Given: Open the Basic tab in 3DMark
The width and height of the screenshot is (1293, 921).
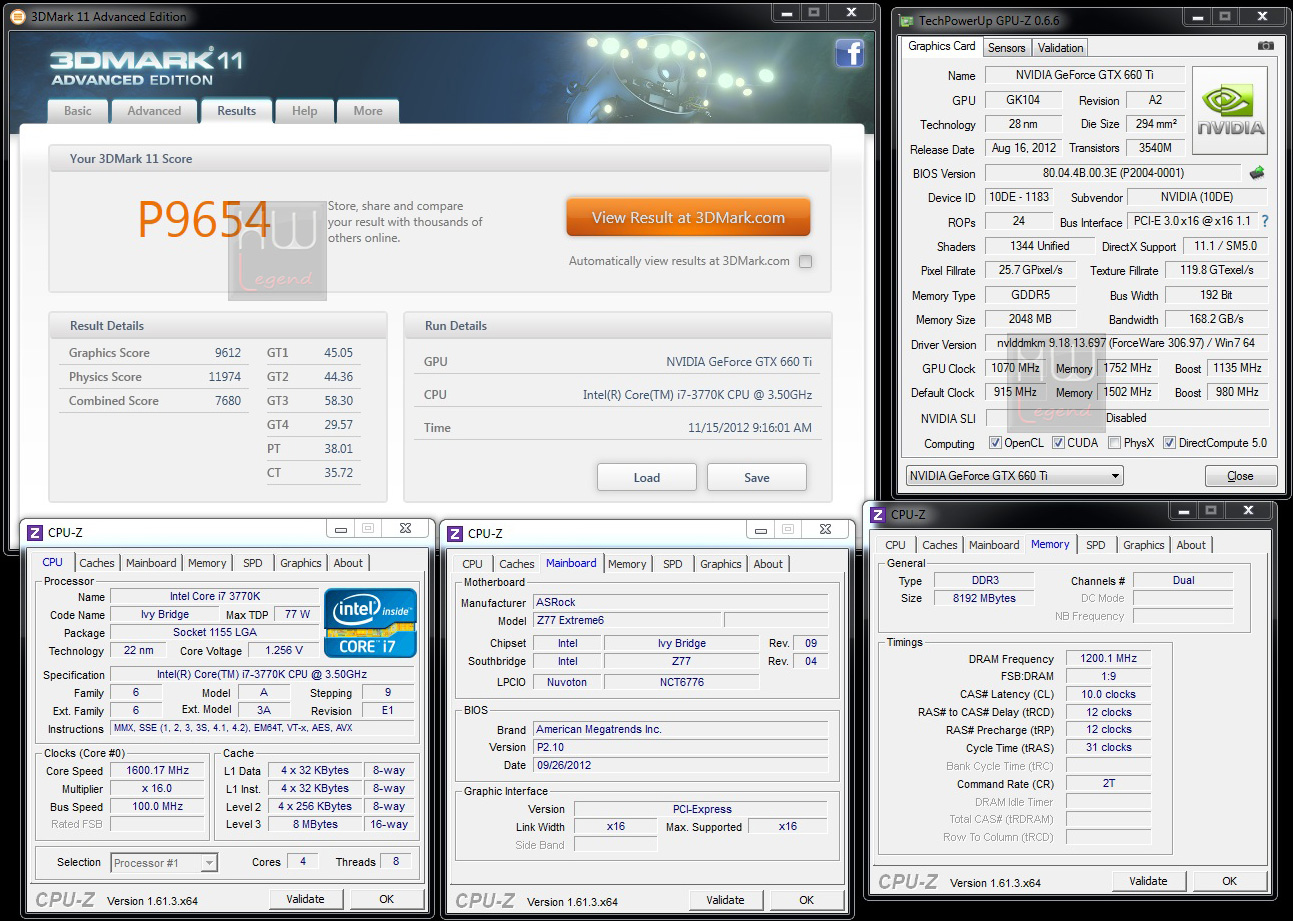Looking at the screenshot, I should click(78, 111).
